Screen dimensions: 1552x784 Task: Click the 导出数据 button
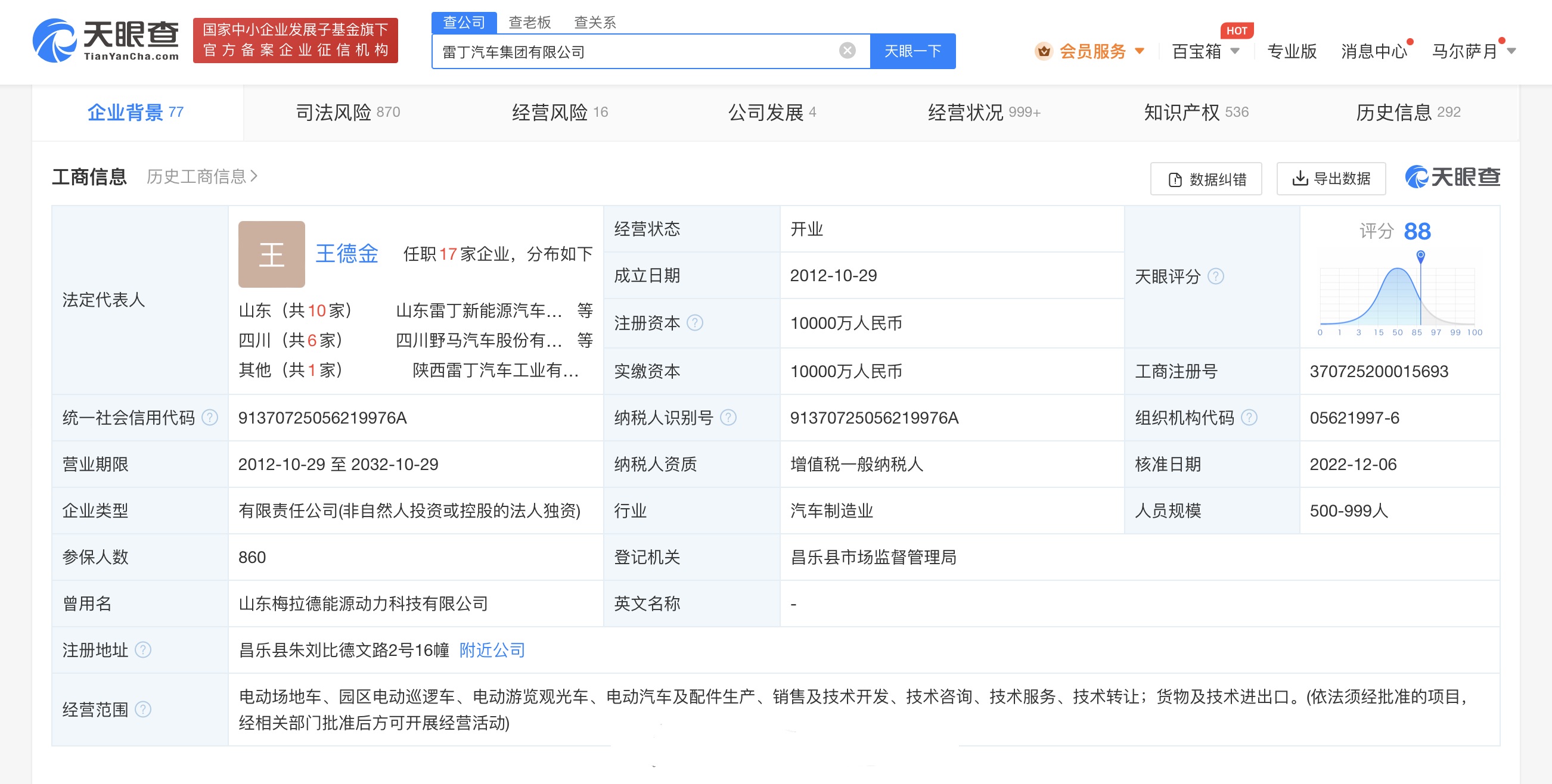coord(1330,179)
